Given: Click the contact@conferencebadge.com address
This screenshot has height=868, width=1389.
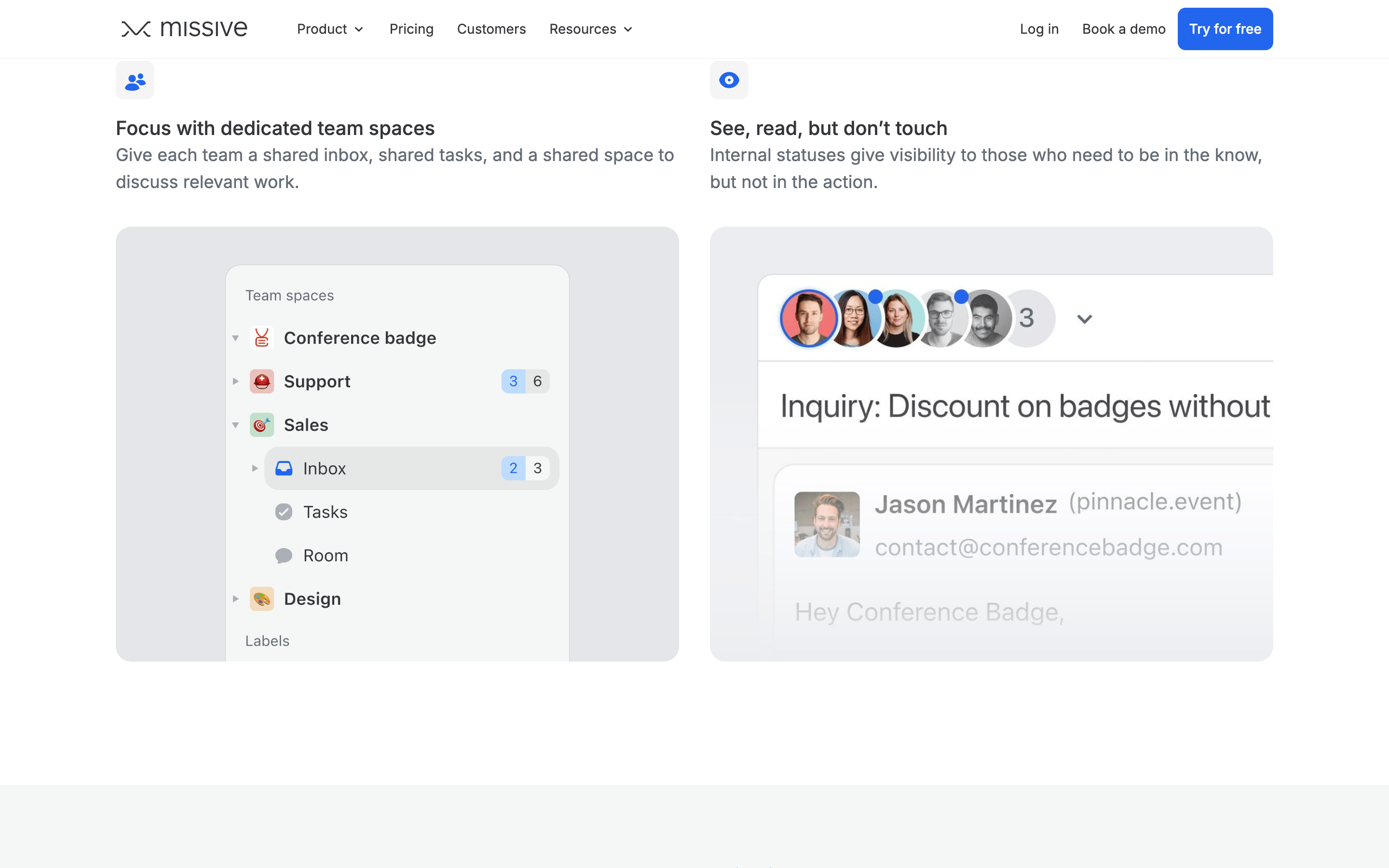Looking at the screenshot, I should pyautogui.click(x=1049, y=547).
